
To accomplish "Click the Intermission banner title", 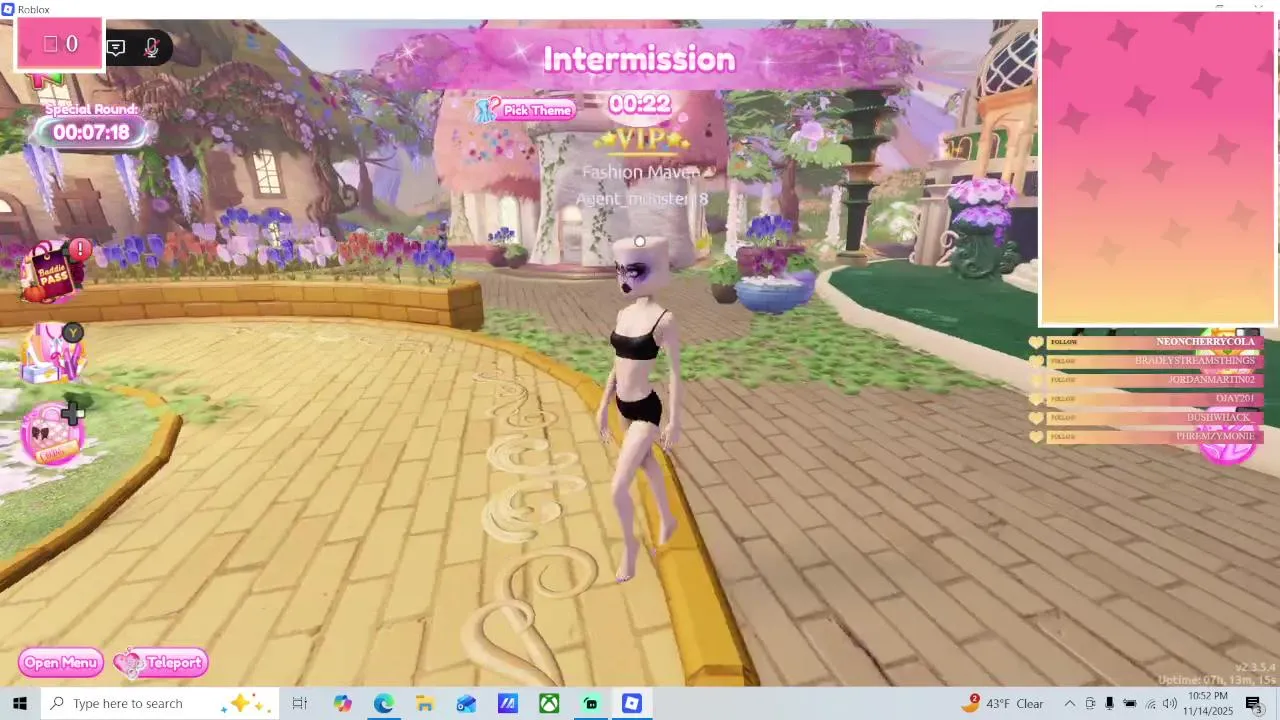I will coord(639,60).
